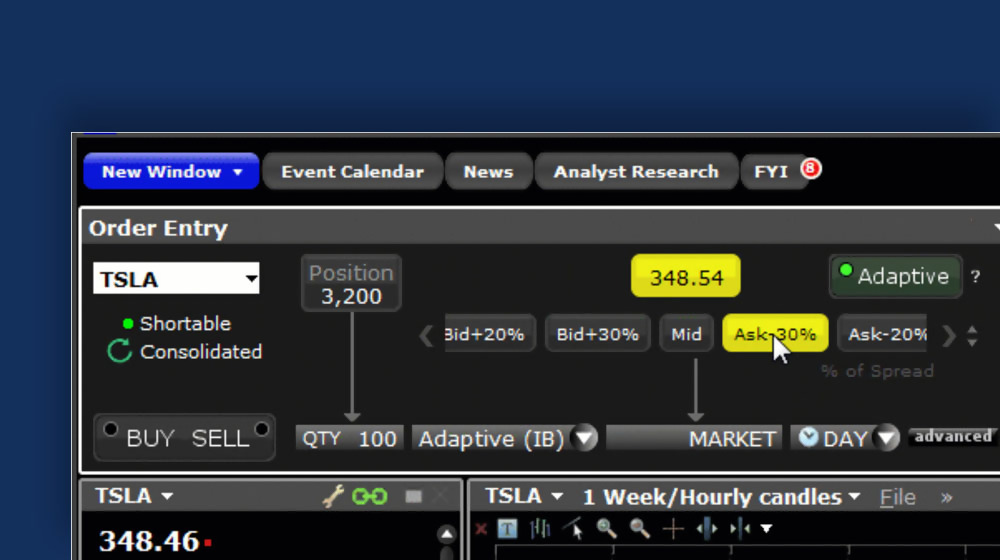Toggle the Adaptive button
1000x560 pixels.
pyautogui.click(x=895, y=276)
